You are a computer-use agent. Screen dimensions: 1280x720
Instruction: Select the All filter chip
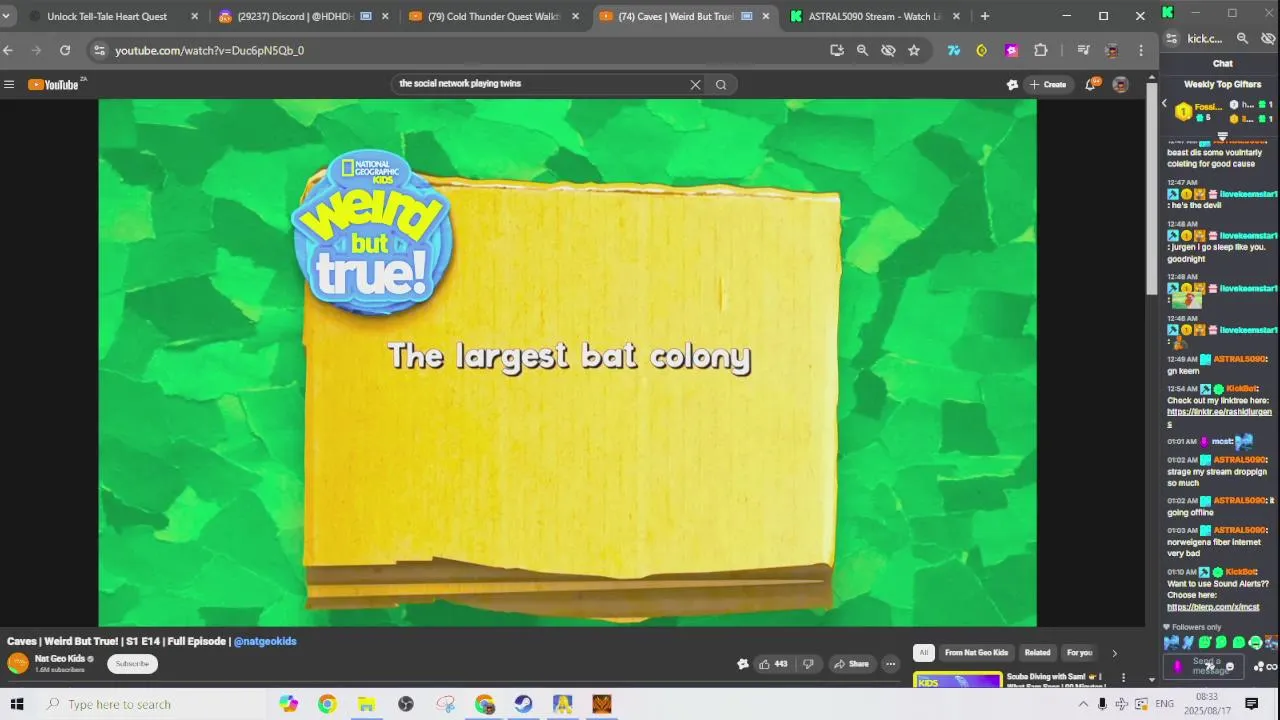pos(924,653)
